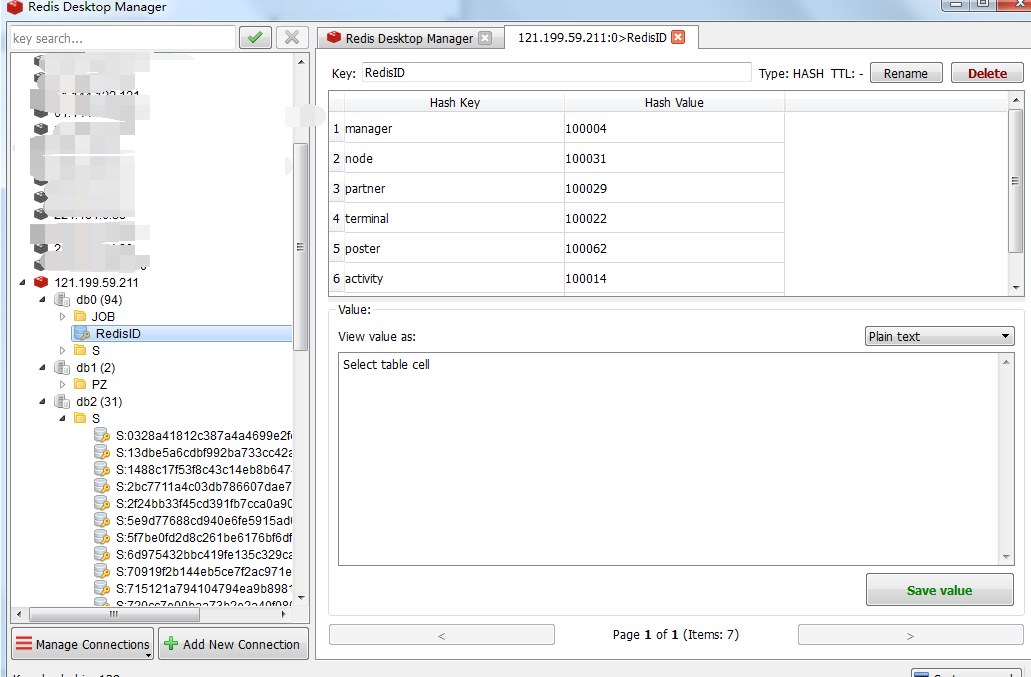This screenshot has height=677, width=1031.
Task: Expand the JOB folder
Action: (62, 317)
